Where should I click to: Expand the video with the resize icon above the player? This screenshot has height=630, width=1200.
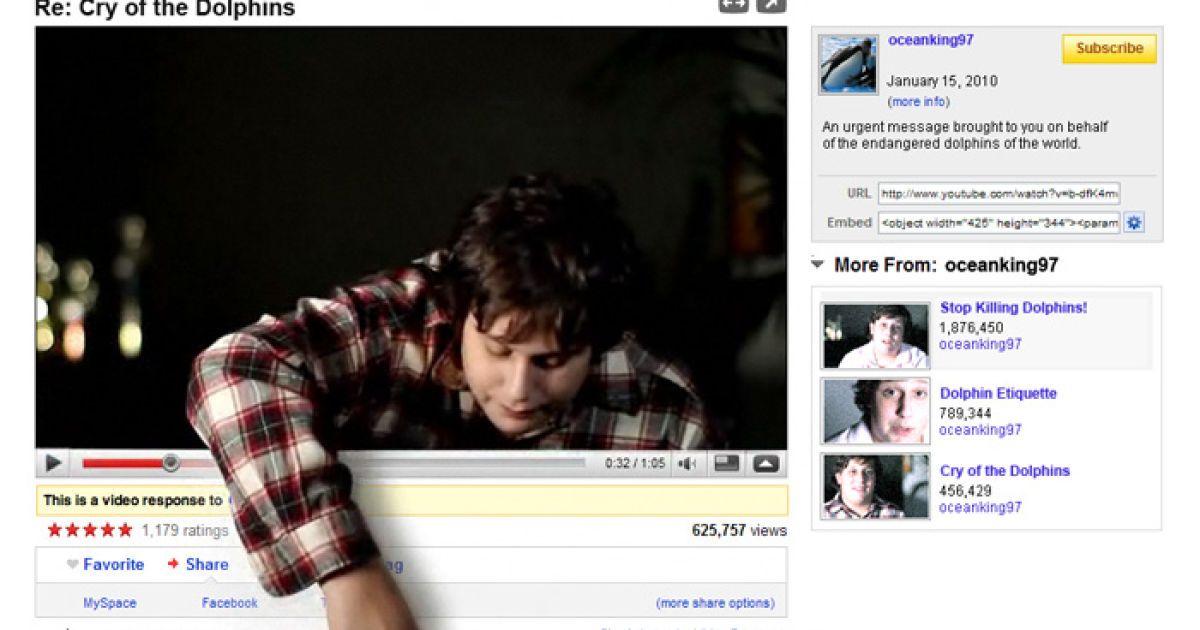[734, 6]
